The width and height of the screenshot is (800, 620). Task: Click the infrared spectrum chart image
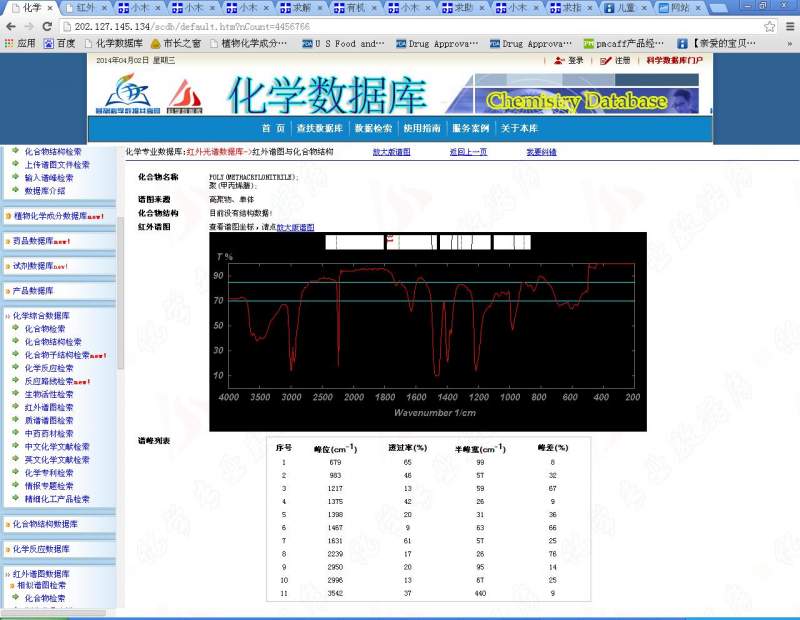[x=428, y=332]
